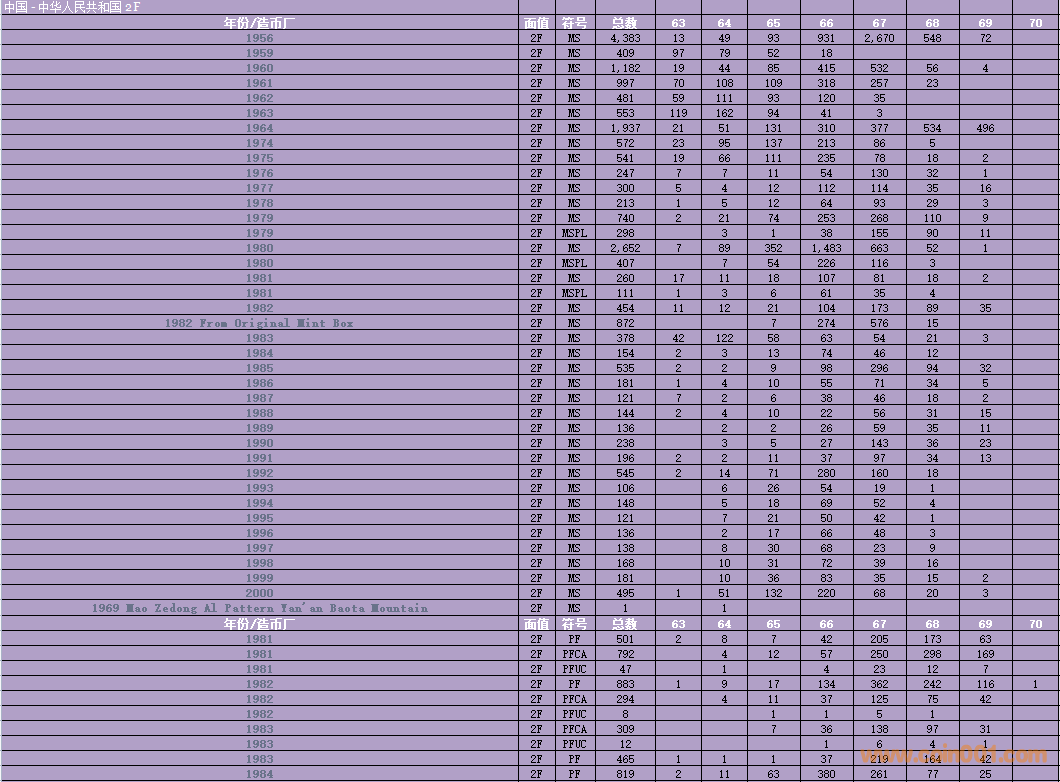1060x782 pixels.
Task: Click the 2,652 total for year 1980
Action: click(x=625, y=248)
